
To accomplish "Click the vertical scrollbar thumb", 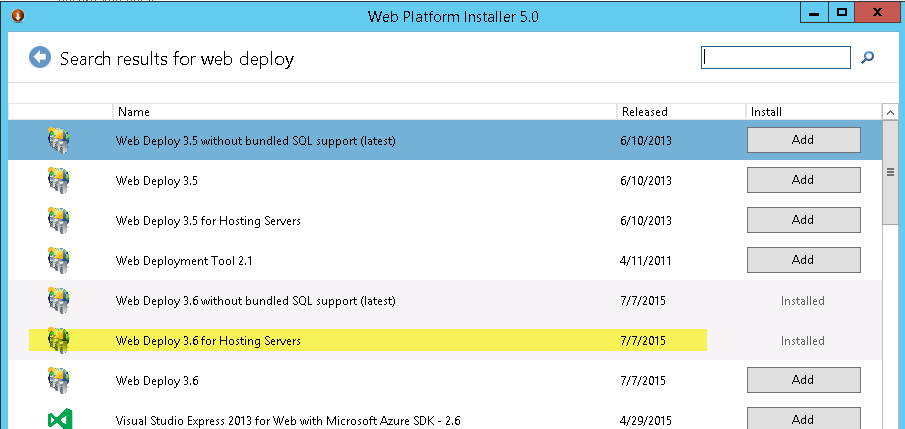I will 891,172.
